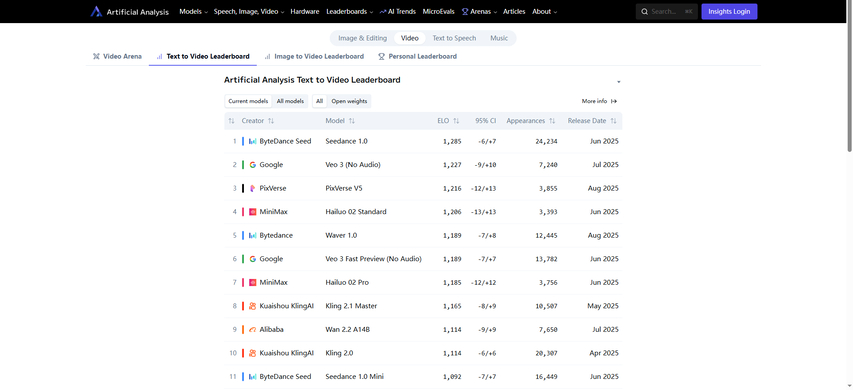
Task: Click Google logo in Veo 3 Fast Preview row
Action: (x=252, y=259)
